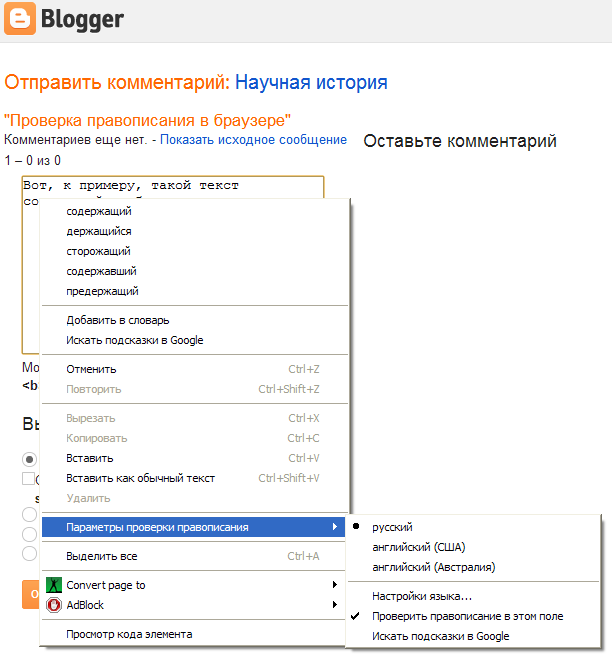This screenshot has height=660, width=612.
Task: Click the green Convert page to extension icon
Action: pos(53,585)
